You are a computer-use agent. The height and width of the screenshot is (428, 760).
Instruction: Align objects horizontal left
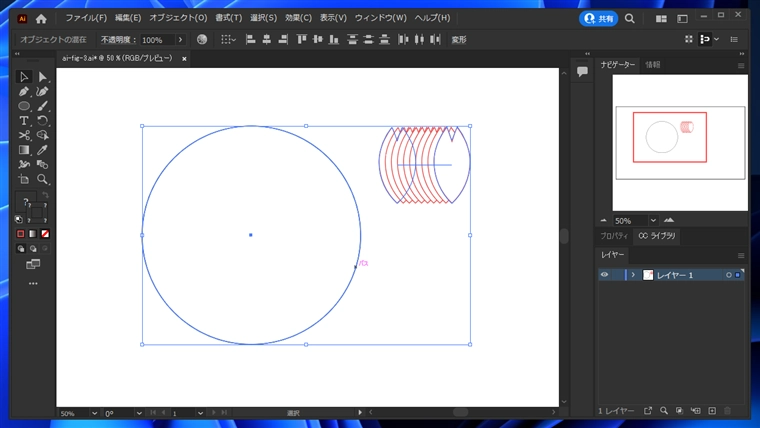point(251,40)
